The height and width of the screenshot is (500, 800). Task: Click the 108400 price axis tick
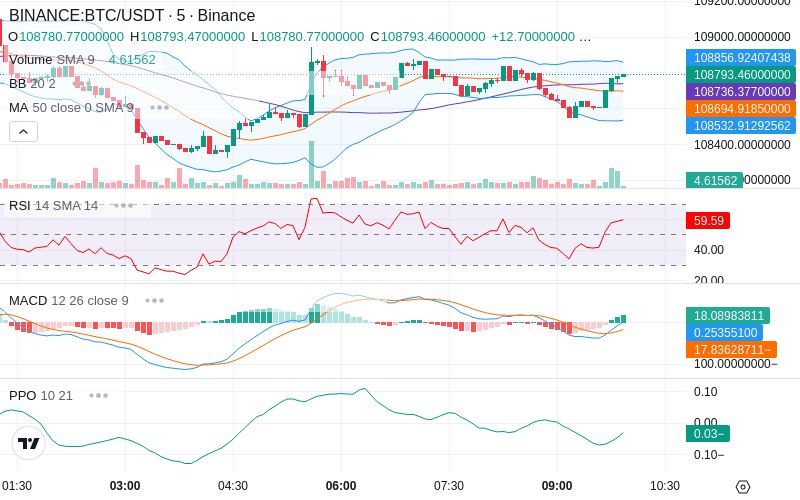coord(742,145)
